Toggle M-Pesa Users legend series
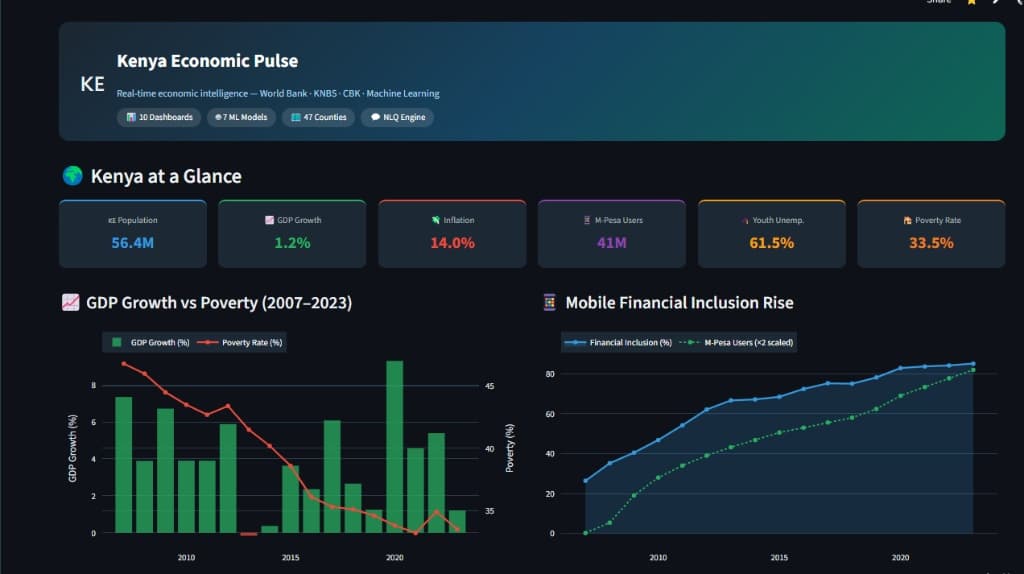The height and width of the screenshot is (574, 1024). [x=736, y=342]
